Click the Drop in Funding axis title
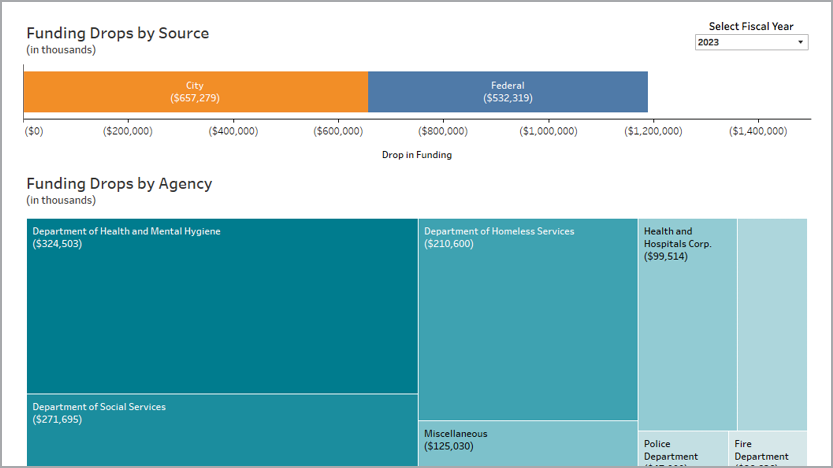Viewport: 833px width, 468px height. [417, 155]
